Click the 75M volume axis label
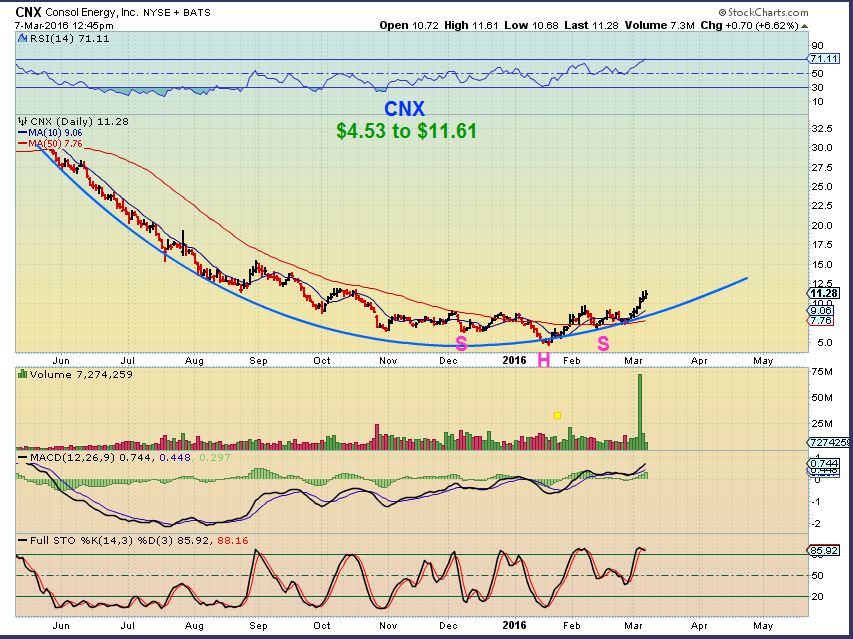 pos(821,372)
